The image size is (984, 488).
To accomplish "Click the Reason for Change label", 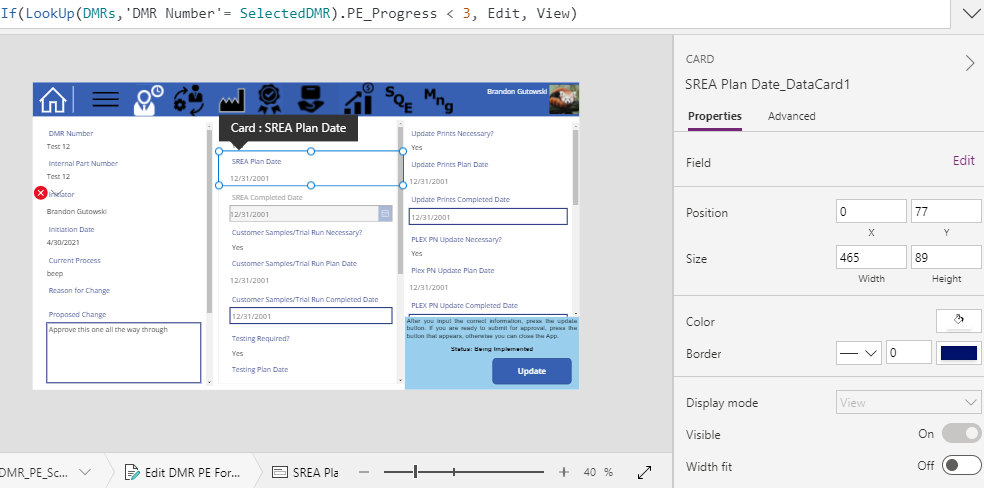I will pyautogui.click(x=79, y=290).
